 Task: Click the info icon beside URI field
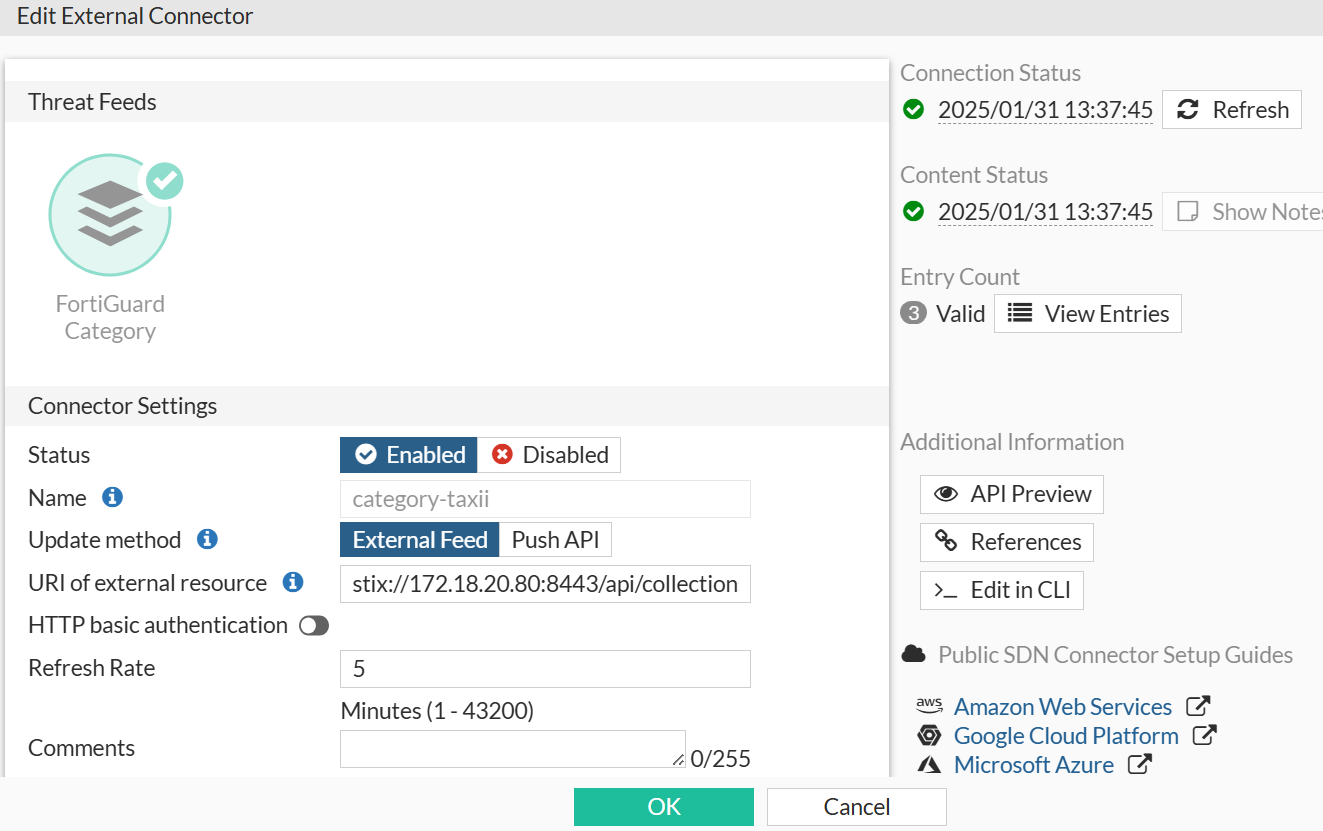[x=291, y=583]
